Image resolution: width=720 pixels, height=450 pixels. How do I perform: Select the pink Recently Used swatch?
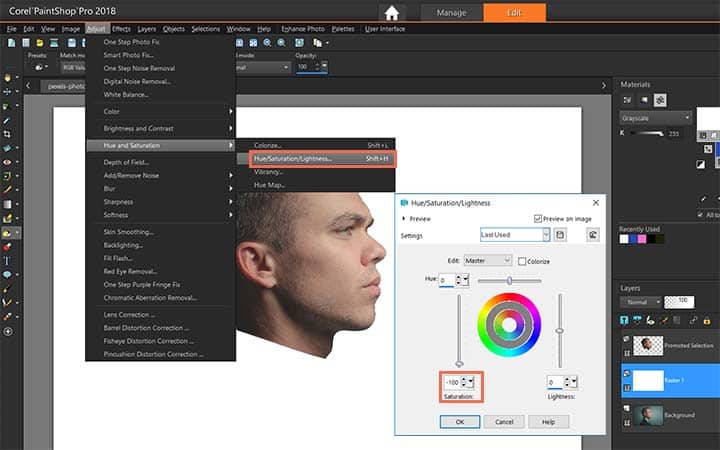pos(641,239)
